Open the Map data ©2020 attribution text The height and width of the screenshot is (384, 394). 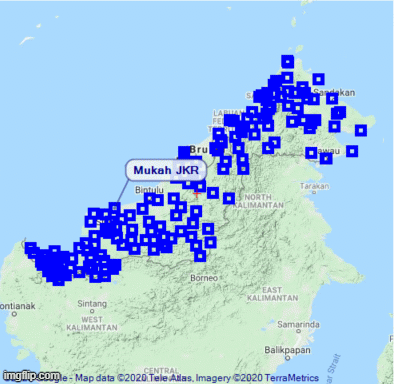pyautogui.click(x=110, y=378)
